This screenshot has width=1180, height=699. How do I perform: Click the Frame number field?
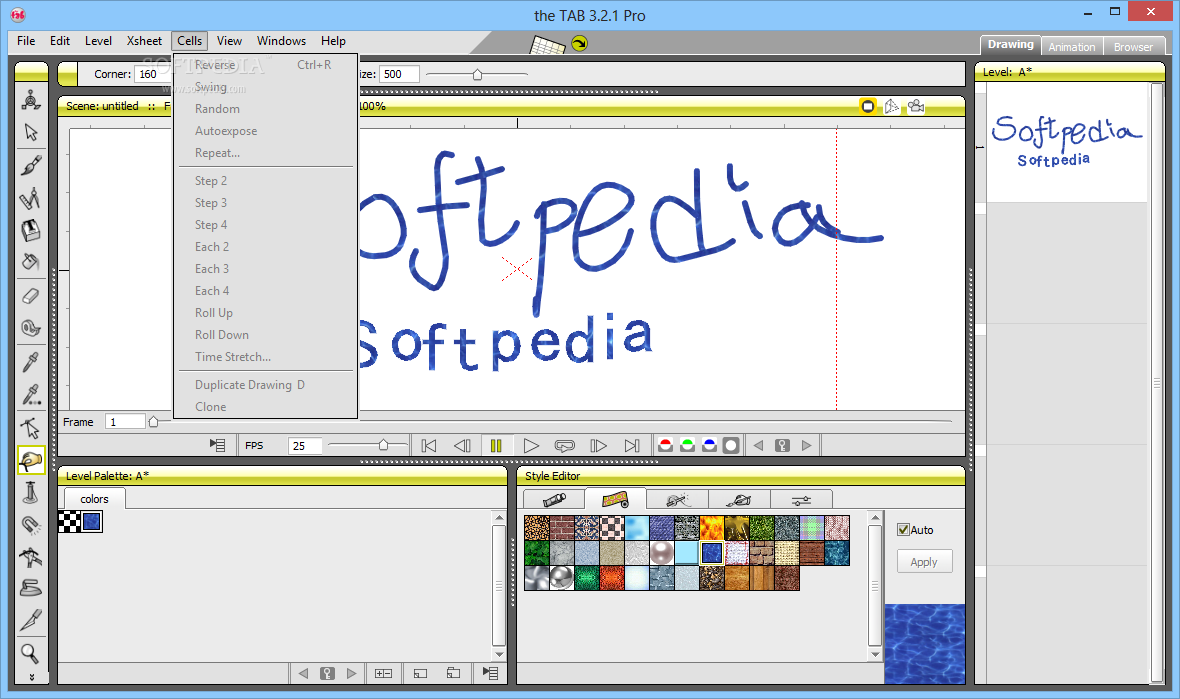click(125, 421)
